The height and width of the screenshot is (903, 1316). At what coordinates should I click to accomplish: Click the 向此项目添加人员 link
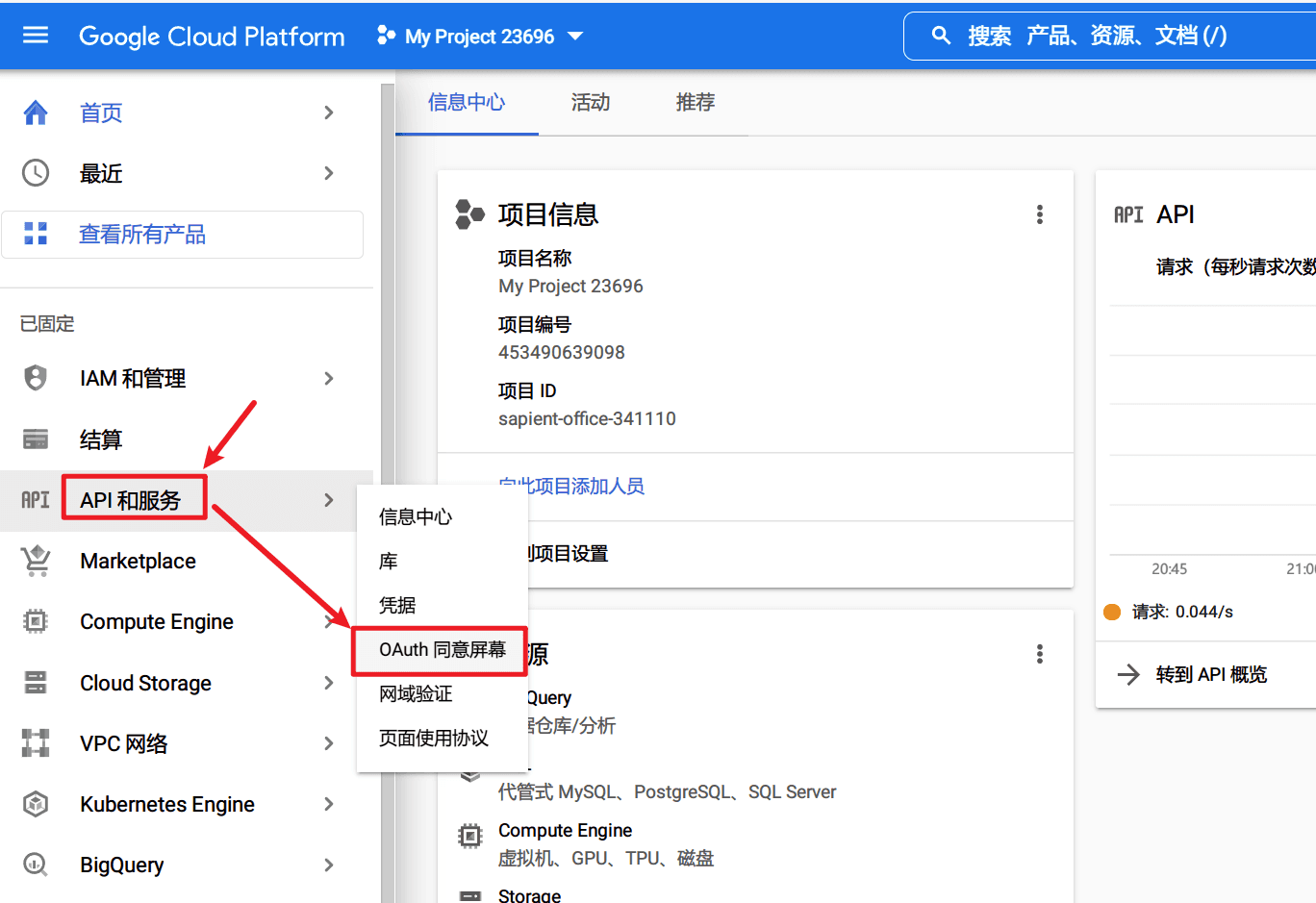tap(571, 487)
